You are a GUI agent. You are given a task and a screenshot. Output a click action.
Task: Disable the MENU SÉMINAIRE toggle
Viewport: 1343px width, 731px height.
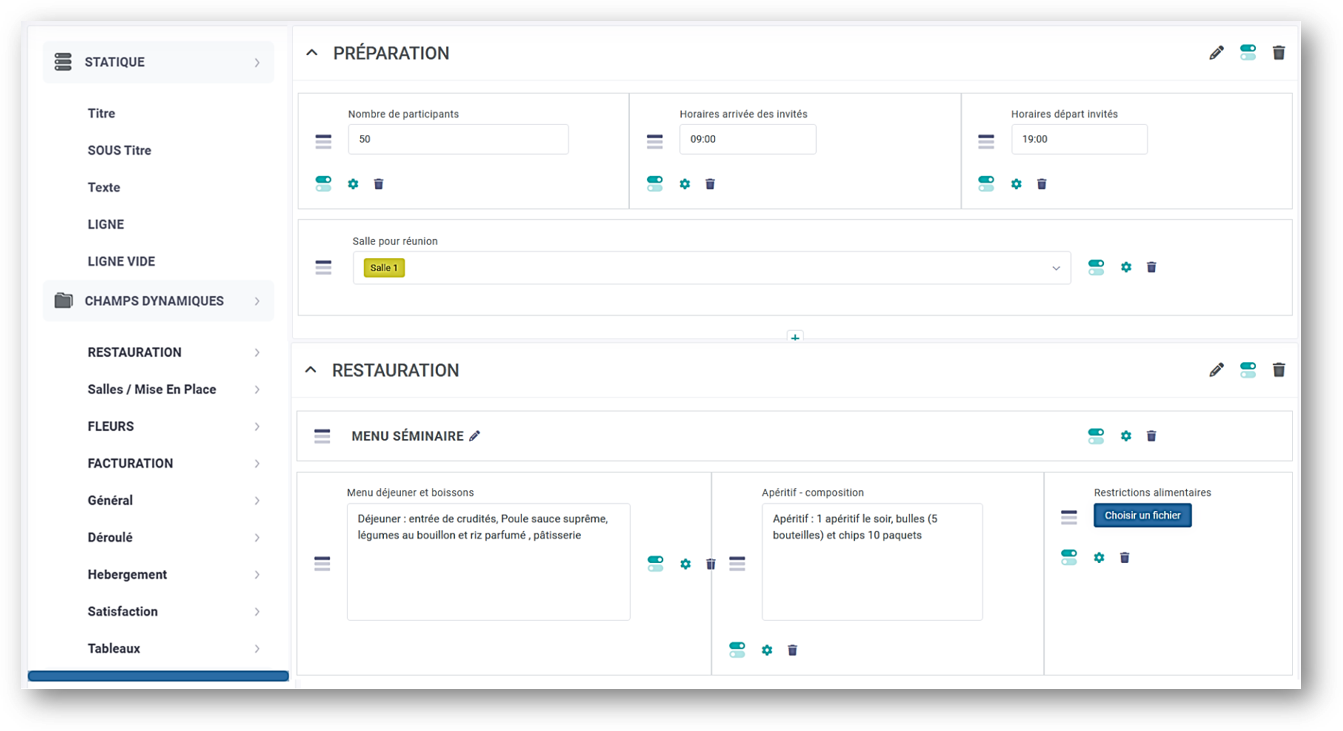coord(1096,436)
